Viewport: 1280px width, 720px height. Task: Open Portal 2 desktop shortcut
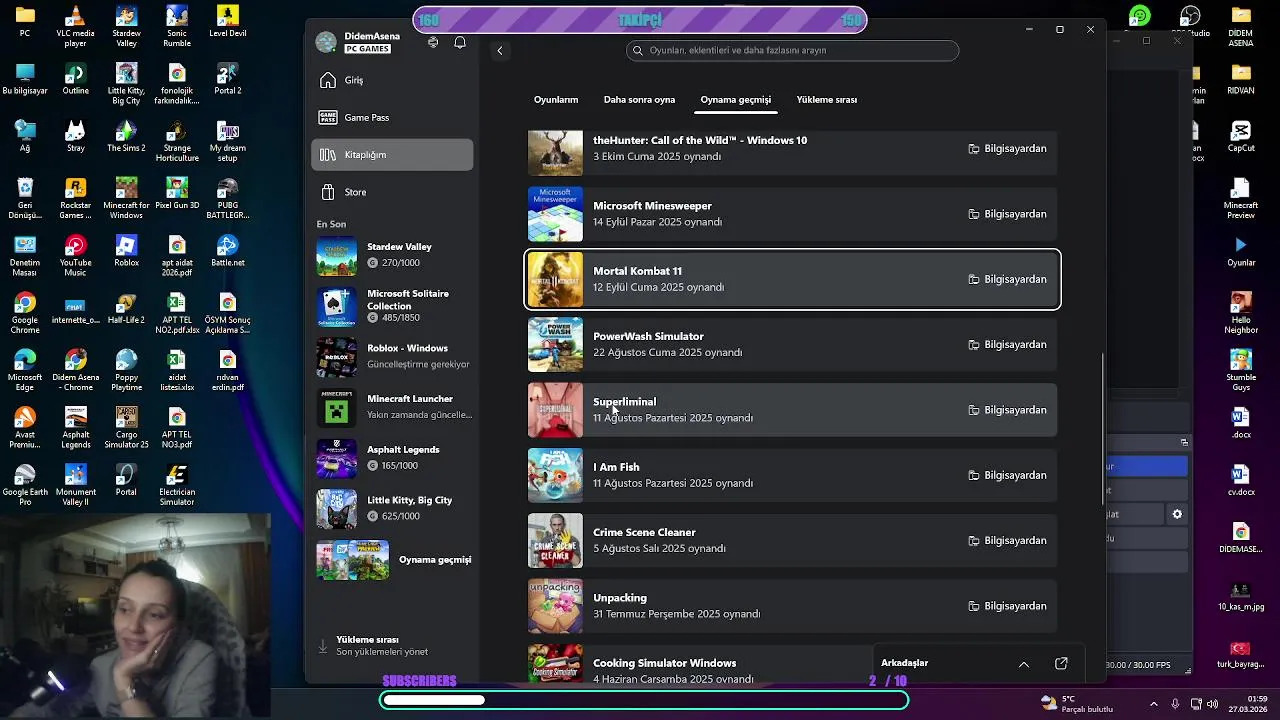tap(228, 79)
